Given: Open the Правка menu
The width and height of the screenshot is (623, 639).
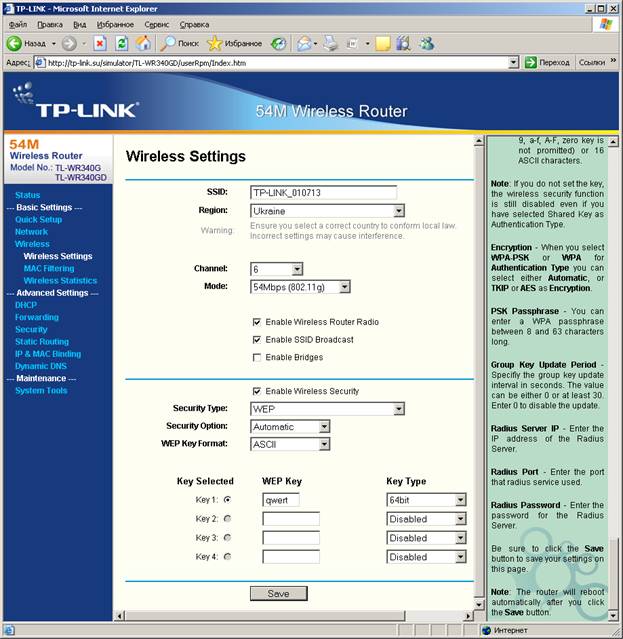Looking at the screenshot, I should (x=50, y=24).
